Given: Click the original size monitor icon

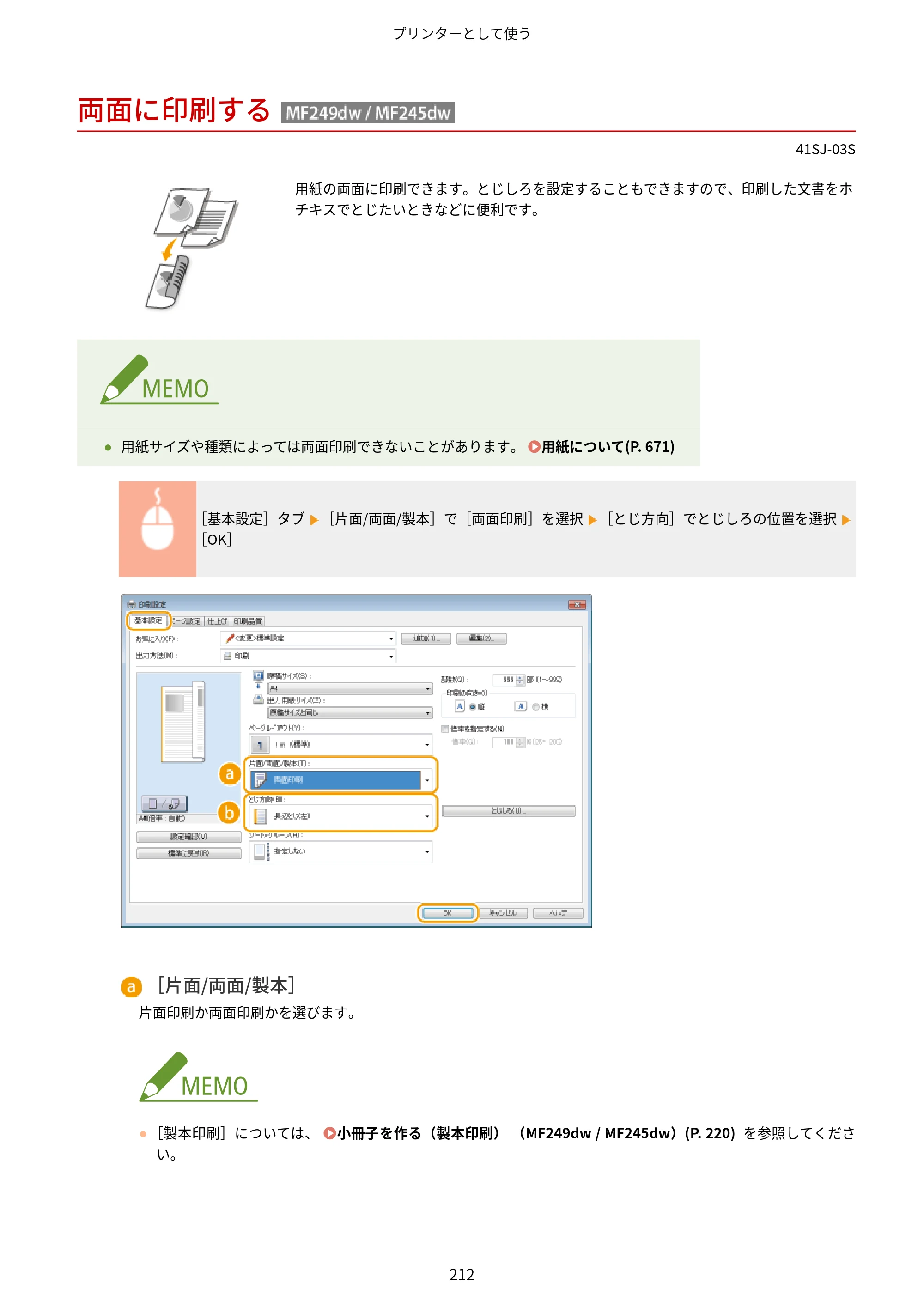Looking at the screenshot, I should [258, 676].
